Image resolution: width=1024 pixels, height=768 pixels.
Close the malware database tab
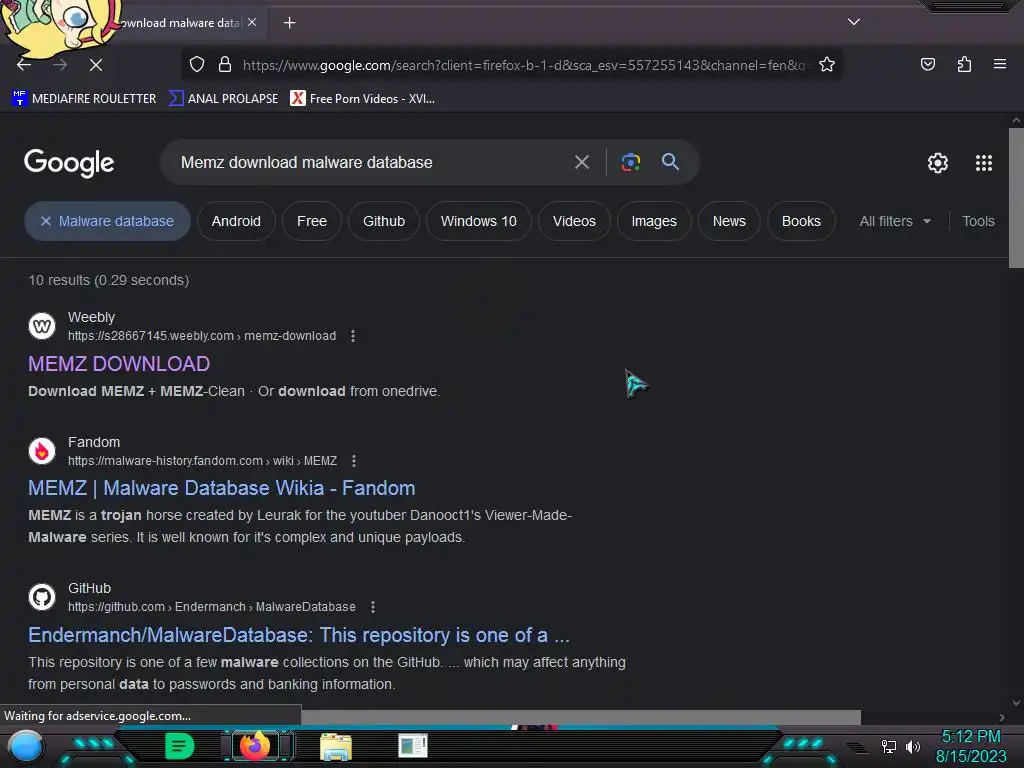[252, 22]
